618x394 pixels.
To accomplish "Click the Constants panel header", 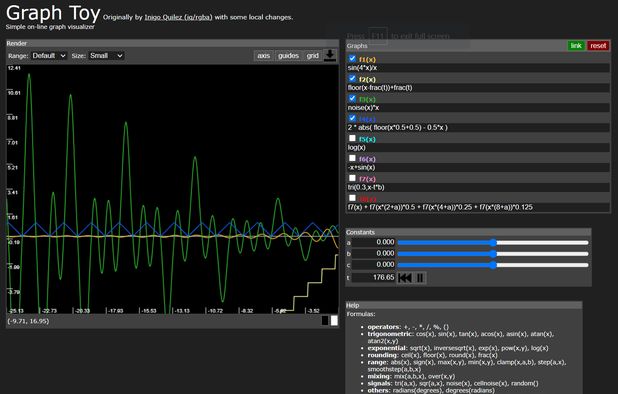I will pyautogui.click(x=468, y=232).
